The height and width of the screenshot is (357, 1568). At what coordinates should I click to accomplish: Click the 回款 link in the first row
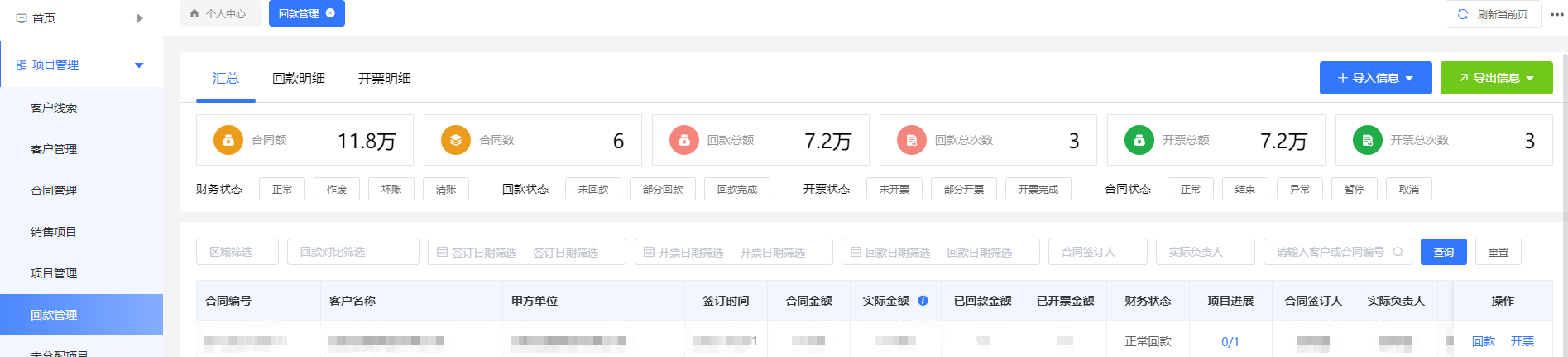(x=1484, y=341)
